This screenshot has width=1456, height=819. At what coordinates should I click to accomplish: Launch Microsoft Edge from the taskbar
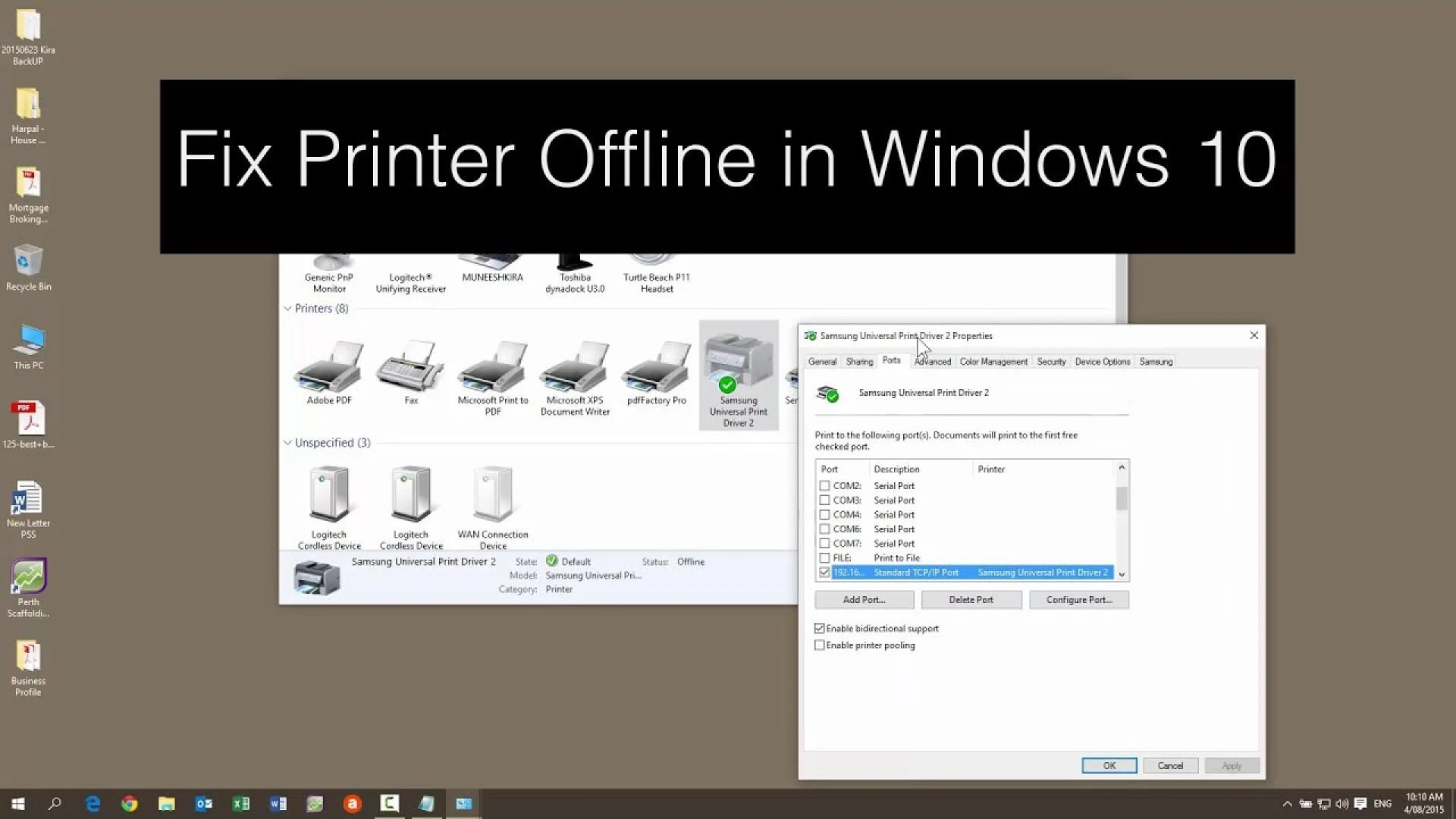coord(93,803)
